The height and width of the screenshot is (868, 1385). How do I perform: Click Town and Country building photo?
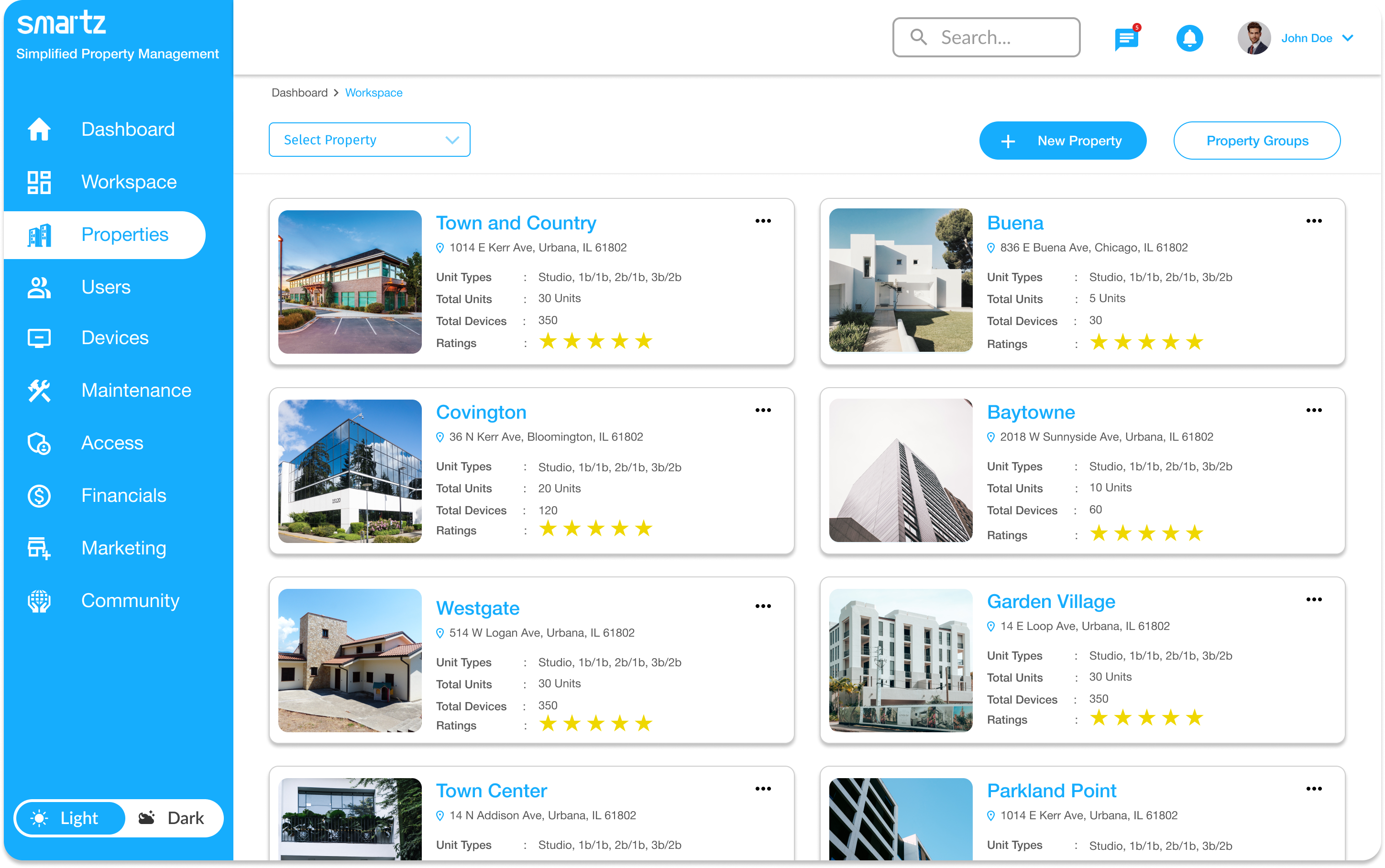[350, 282]
